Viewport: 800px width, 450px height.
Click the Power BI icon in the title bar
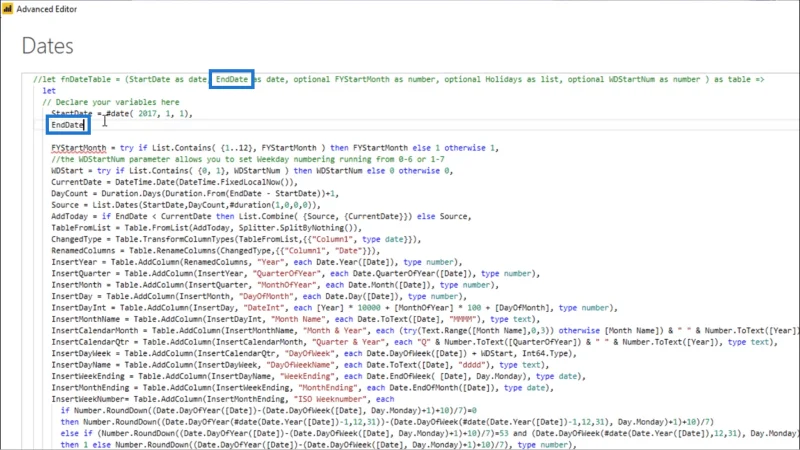click(x=8, y=9)
